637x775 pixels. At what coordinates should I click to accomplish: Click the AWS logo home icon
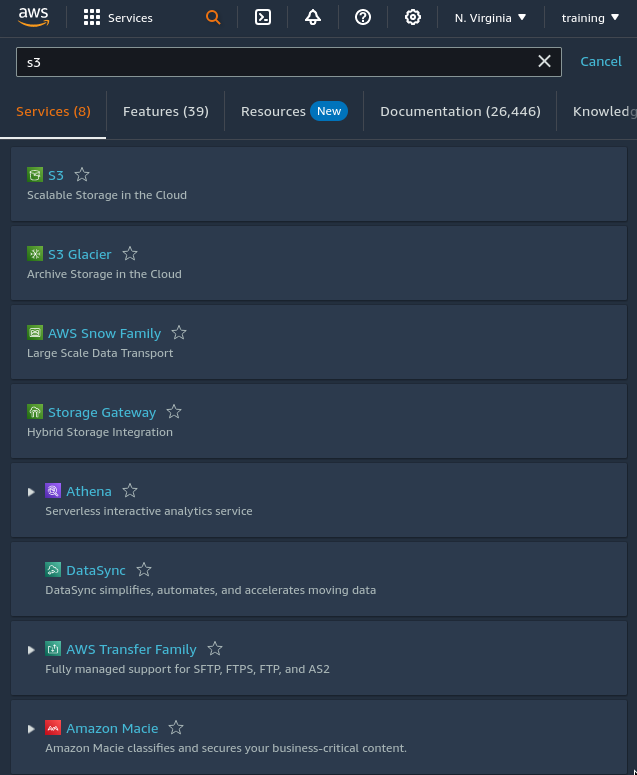[33, 17]
